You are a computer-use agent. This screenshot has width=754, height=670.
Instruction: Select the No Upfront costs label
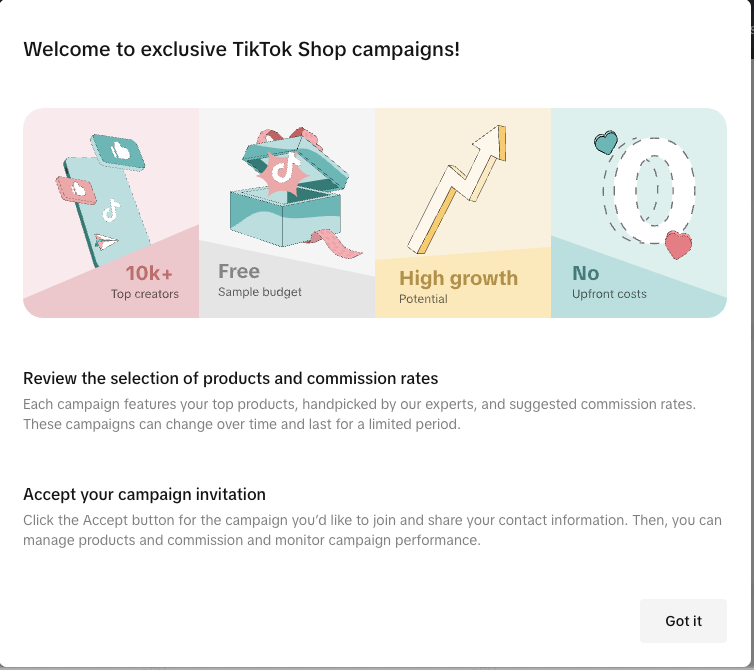coord(609,281)
